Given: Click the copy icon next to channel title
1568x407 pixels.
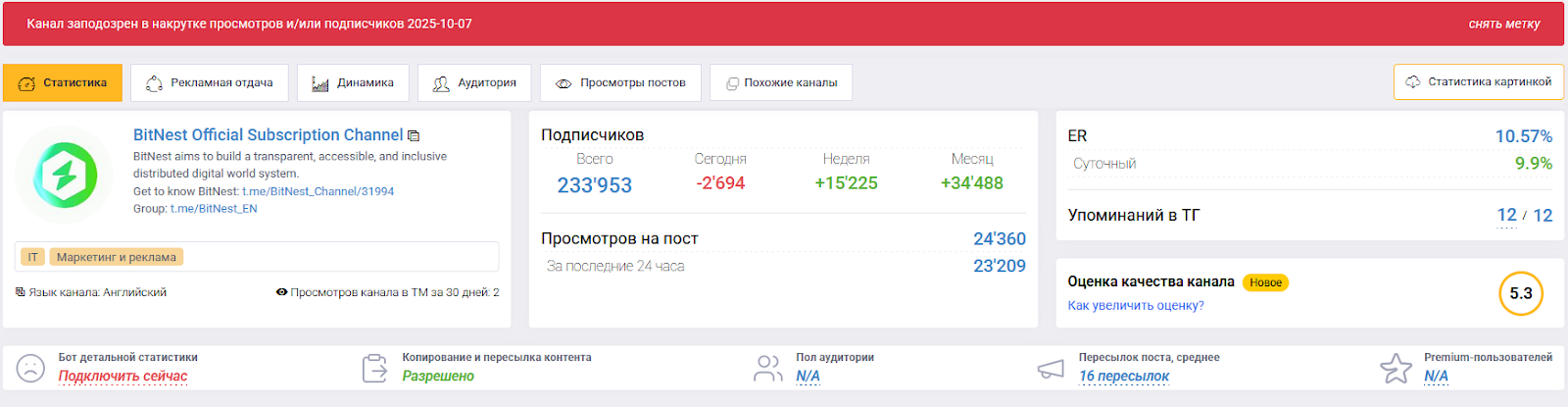Looking at the screenshot, I should click(x=414, y=136).
